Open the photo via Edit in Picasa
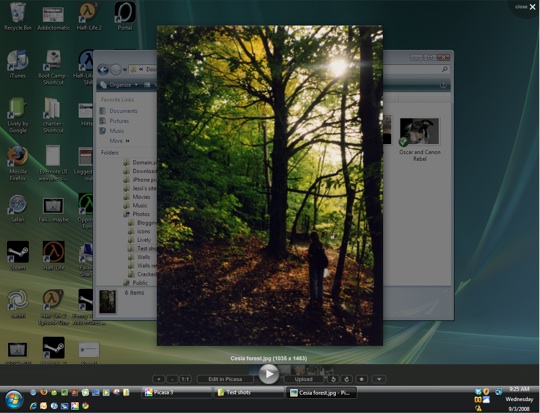 pos(225,379)
